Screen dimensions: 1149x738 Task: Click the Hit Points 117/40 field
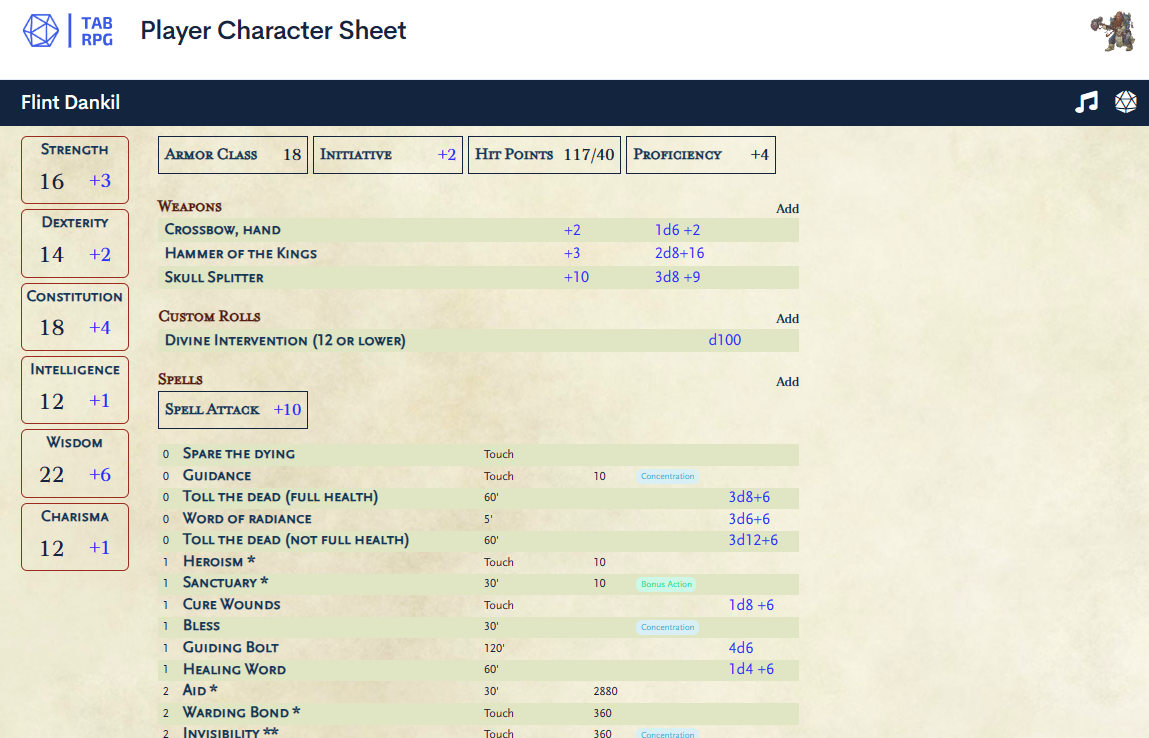pyautogui.click(x=544, y=154)
